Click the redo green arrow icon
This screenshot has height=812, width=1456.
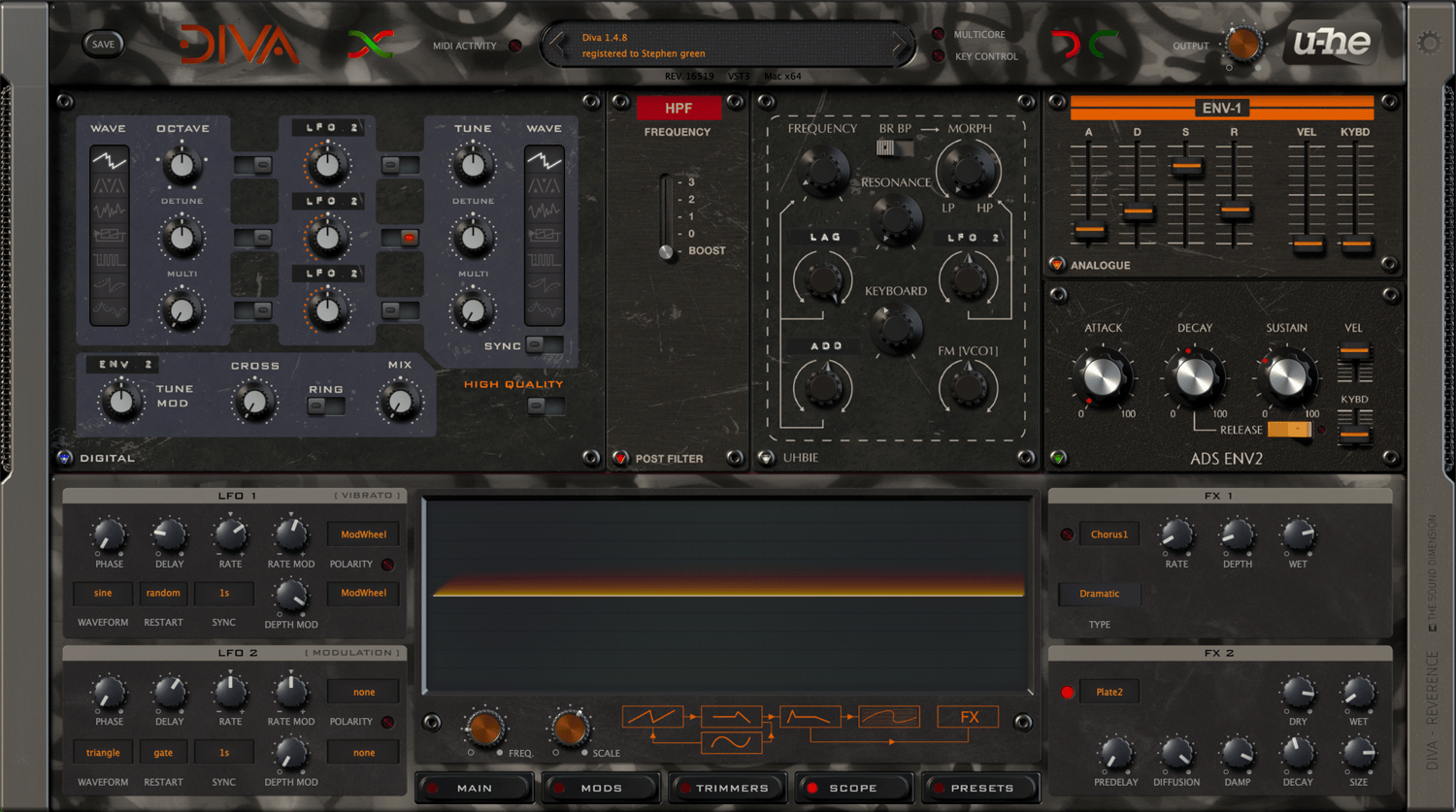point(1103,44)
